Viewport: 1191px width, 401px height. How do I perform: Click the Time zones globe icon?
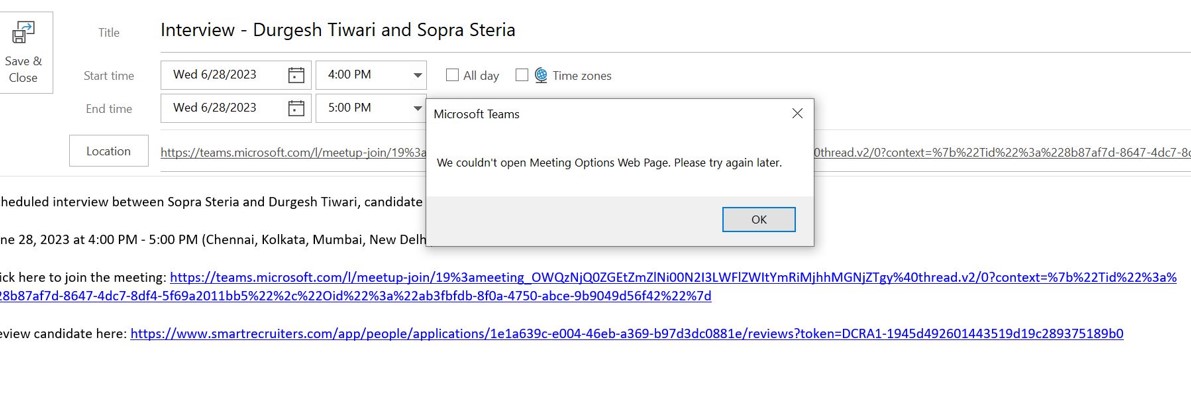tap(541, 75)
